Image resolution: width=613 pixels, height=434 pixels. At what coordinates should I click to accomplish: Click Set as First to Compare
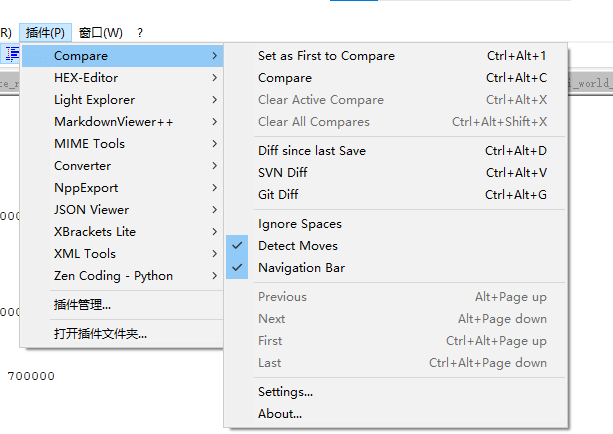coord(326,56)
